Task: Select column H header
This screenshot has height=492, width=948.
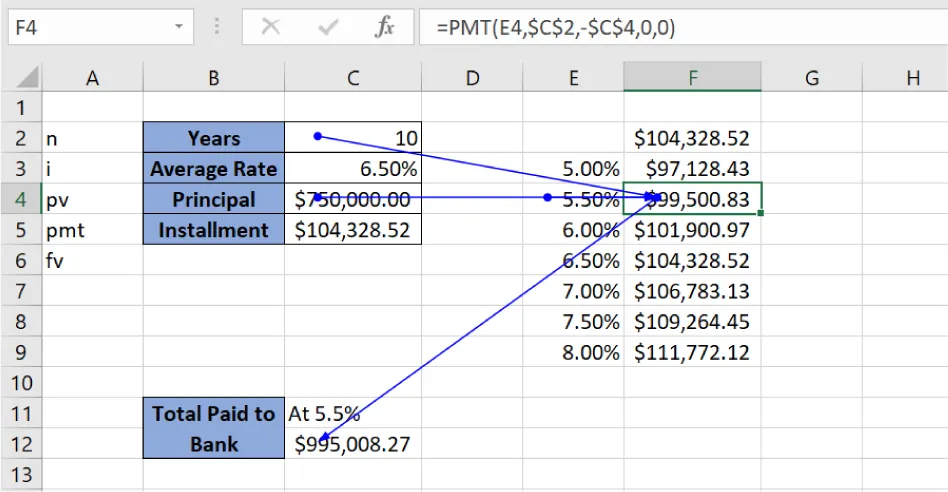Action: (911, 77)
